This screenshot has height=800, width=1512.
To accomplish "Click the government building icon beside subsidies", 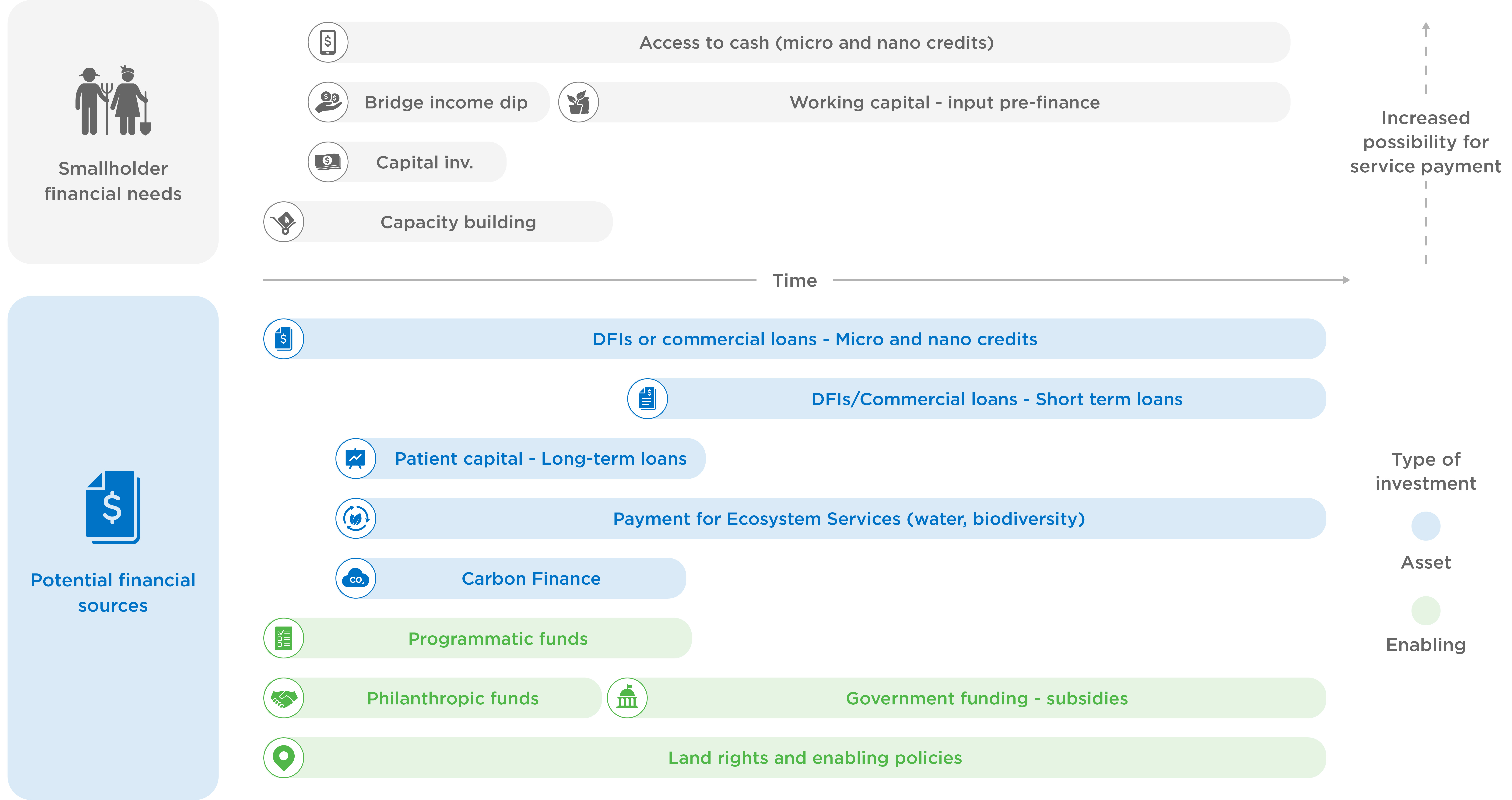I will pyautogui.click(x=627, y=698).
